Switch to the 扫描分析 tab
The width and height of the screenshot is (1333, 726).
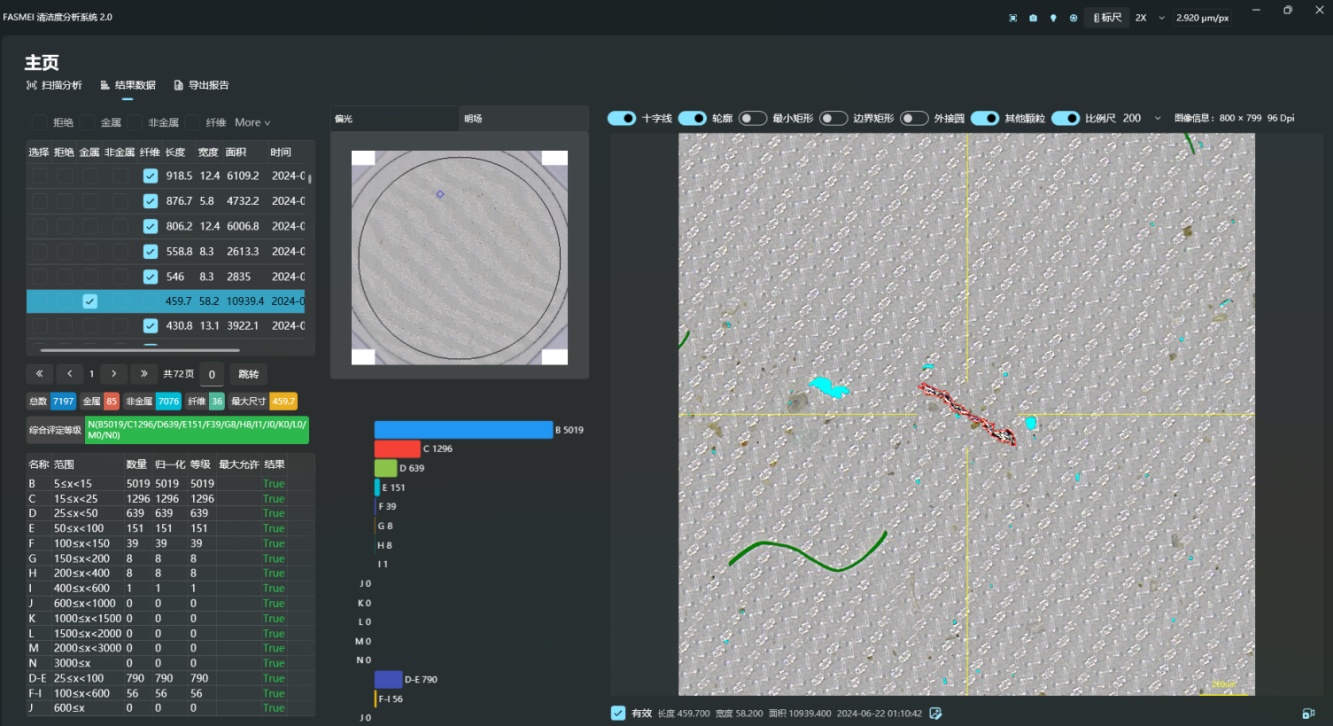coord(54,86)
